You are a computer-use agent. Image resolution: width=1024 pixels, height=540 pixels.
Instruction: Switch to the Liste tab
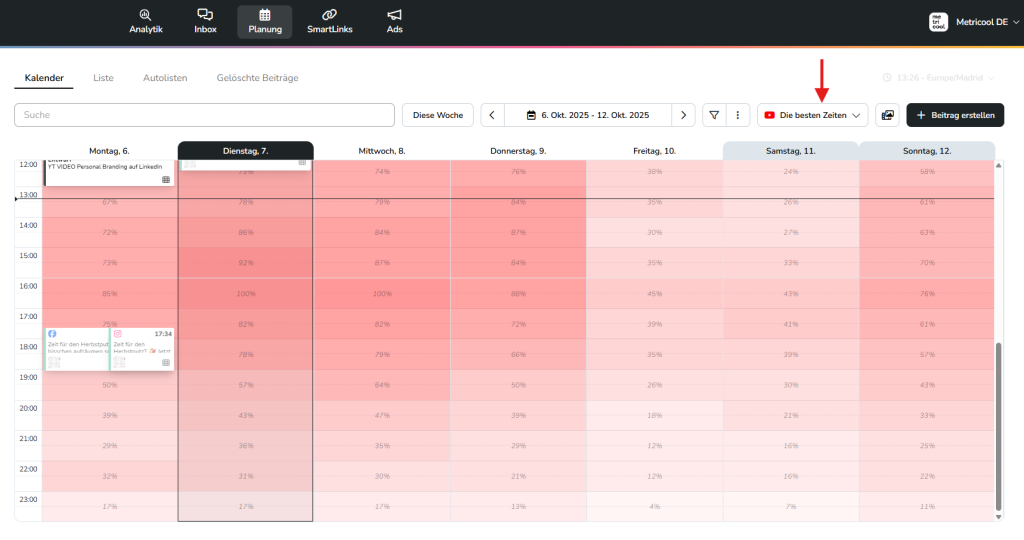pos(103,77)
